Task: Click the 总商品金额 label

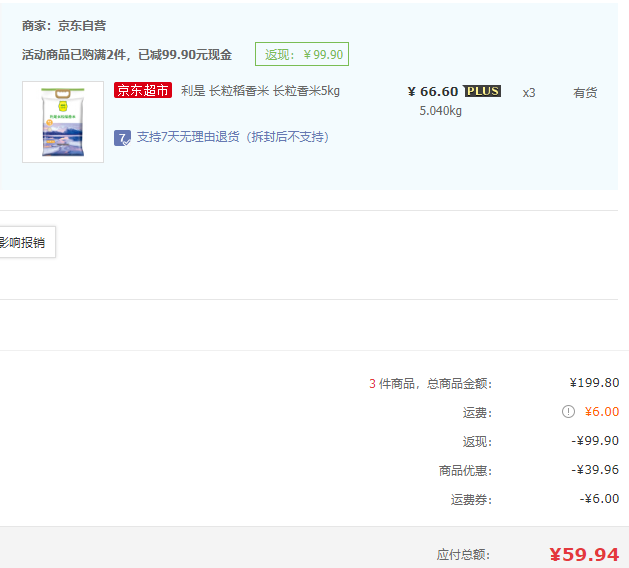Action: (459, 384)
